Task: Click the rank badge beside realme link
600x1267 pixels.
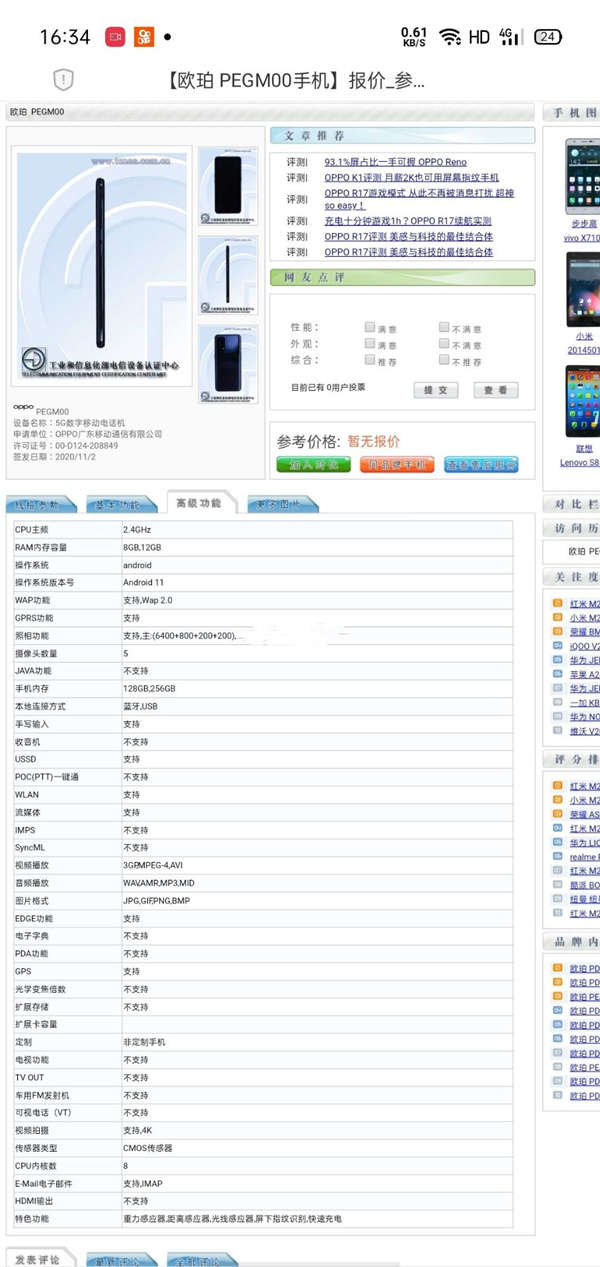Action: [x=558, y=857]
